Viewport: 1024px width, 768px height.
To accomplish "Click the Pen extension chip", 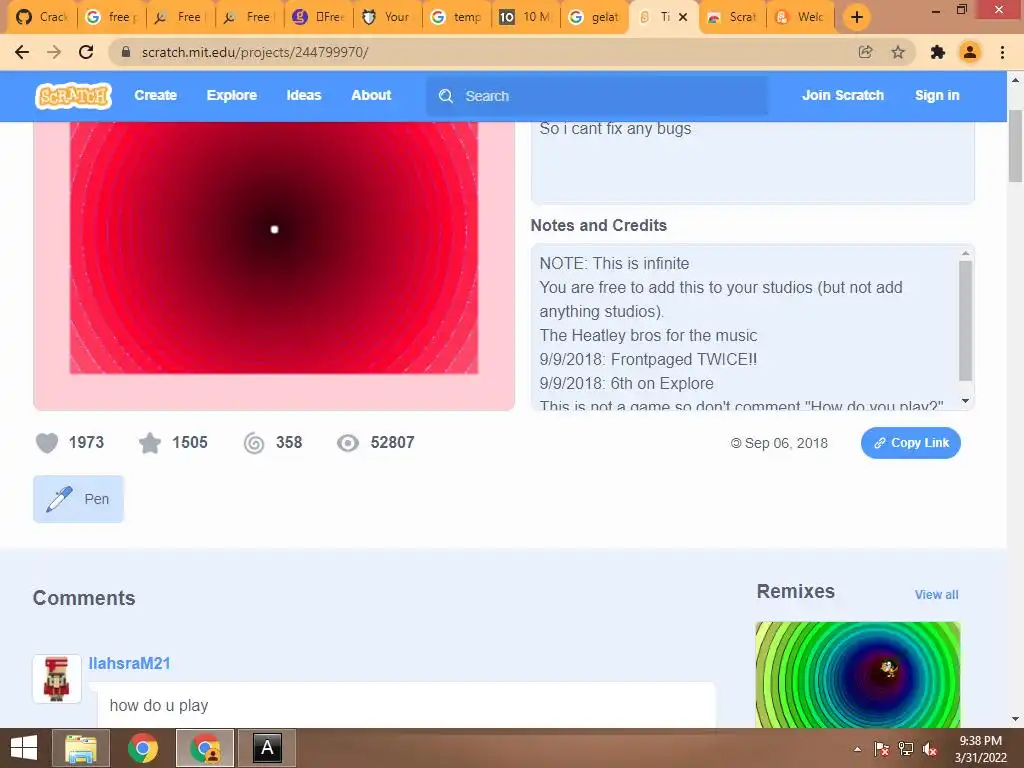I will [x=78, y=499].
